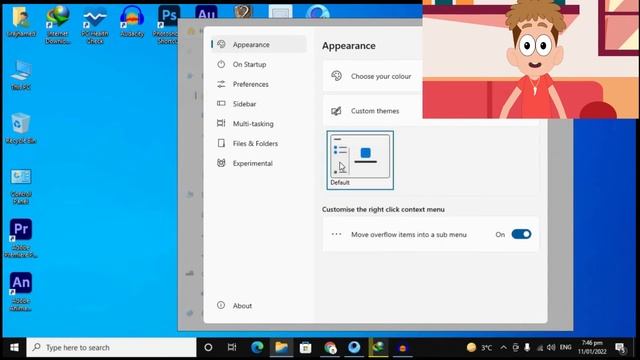Open the Preferences settings page
Screen dimensions: 640x360
click(x=259, y=84)
